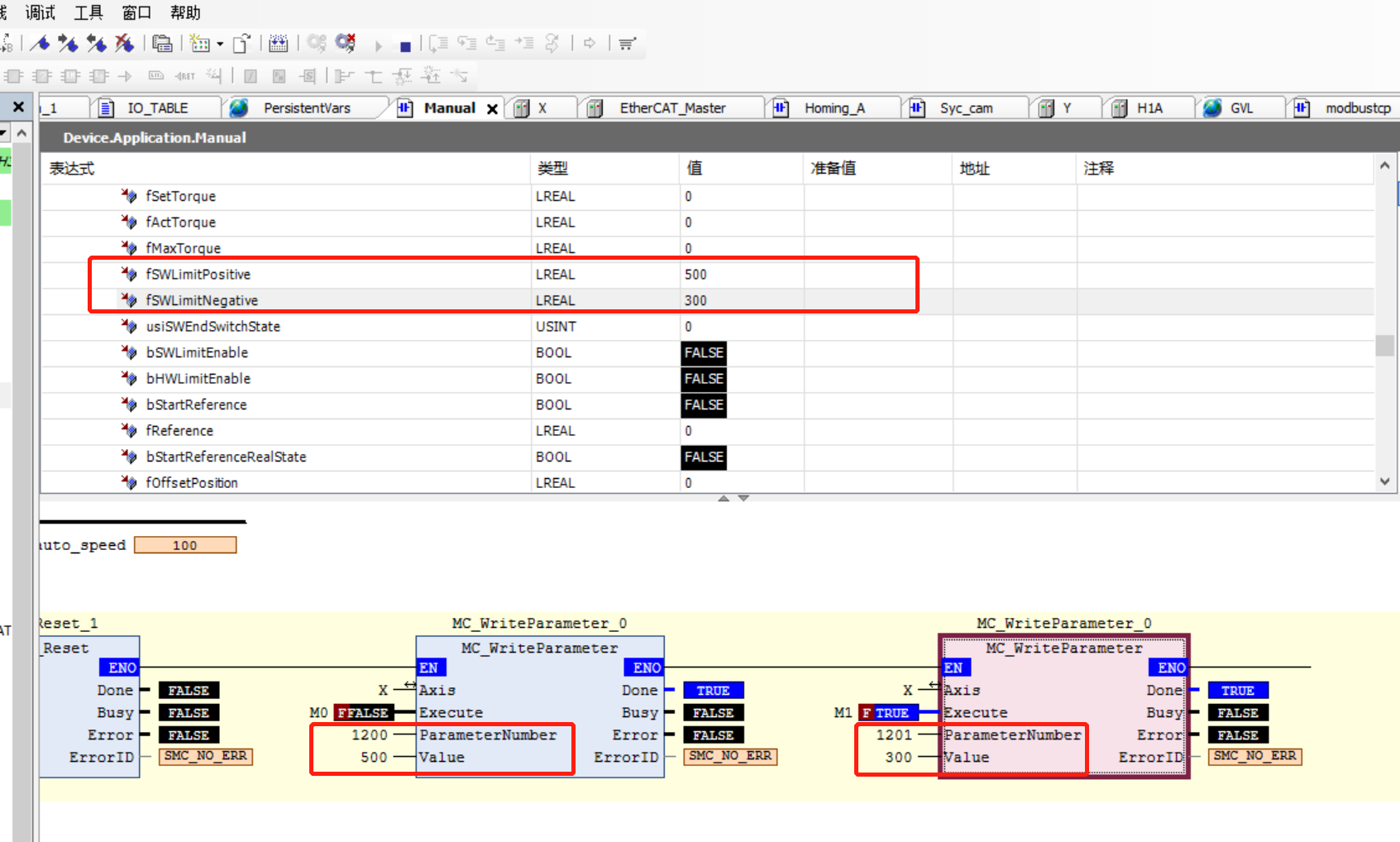This screenshot has height=842, width=1400.
Task: Toggle M0 Execute FALSE input
Action: coord(362,713)
